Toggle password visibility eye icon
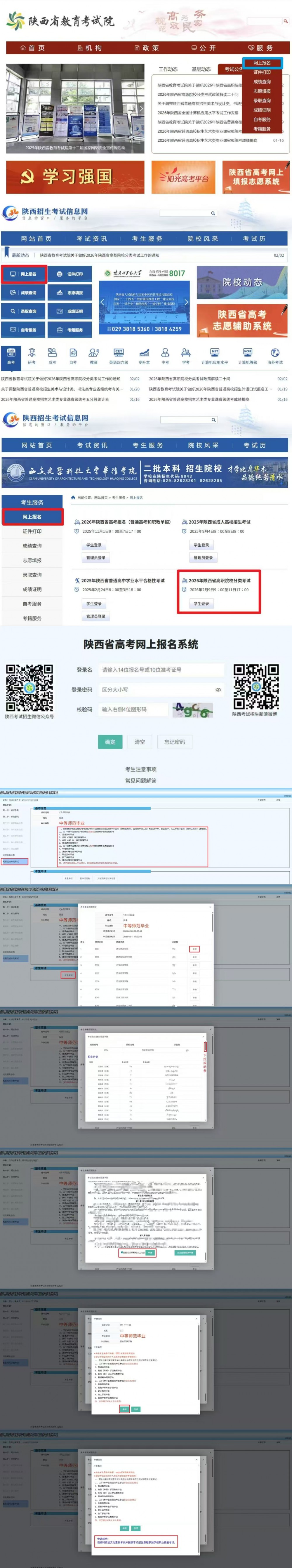The height and width of the screenshot is (1568, 292). pyautogui.click(x=218, y=690)
